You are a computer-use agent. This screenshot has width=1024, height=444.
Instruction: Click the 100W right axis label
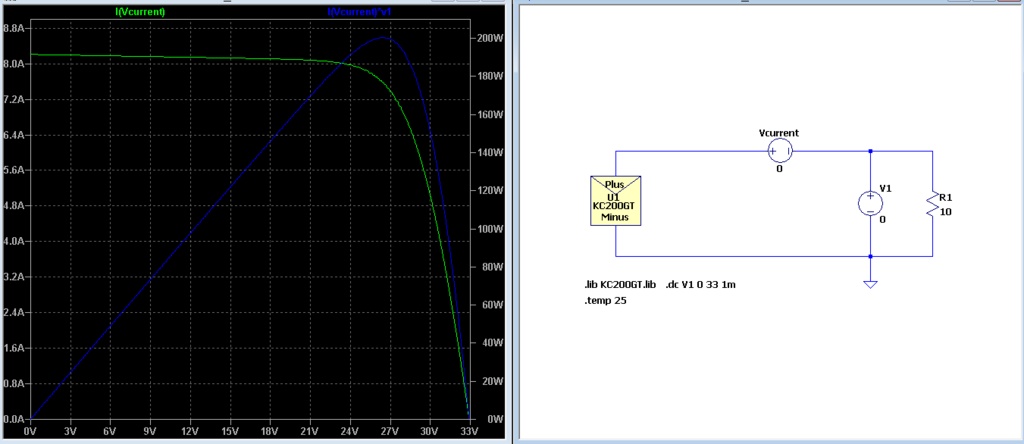click(x=490, y=229)
